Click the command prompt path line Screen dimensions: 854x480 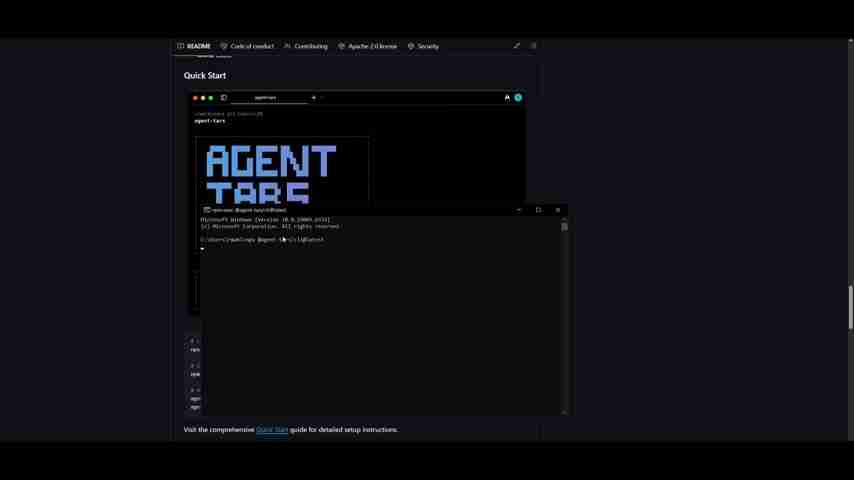tap(262, 239)
